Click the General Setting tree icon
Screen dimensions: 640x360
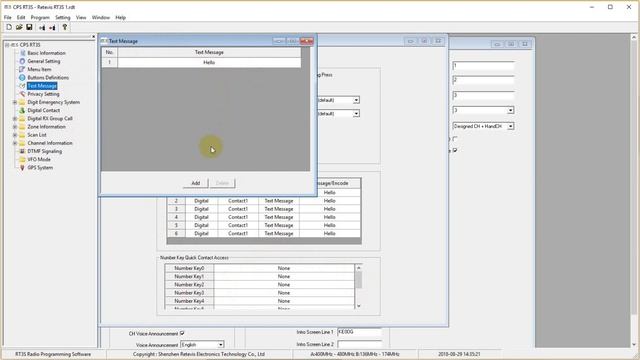point(22,61)
